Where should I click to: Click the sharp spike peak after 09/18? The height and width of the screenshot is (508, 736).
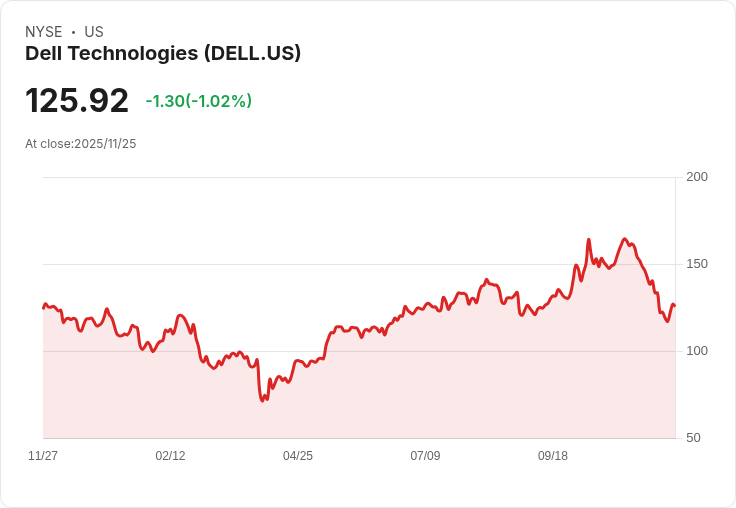coord(589,239)
